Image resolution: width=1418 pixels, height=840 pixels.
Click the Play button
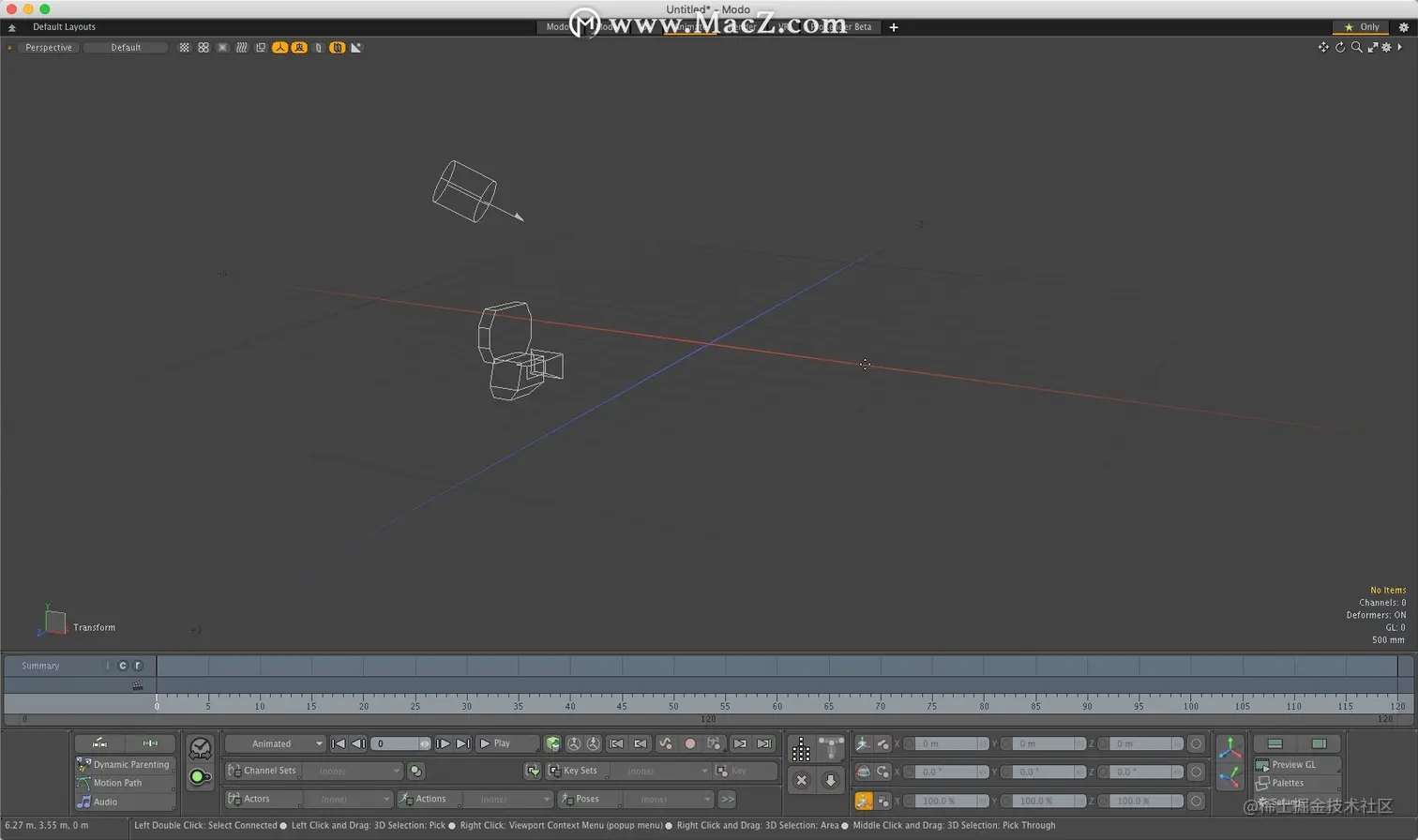[507, 743]
